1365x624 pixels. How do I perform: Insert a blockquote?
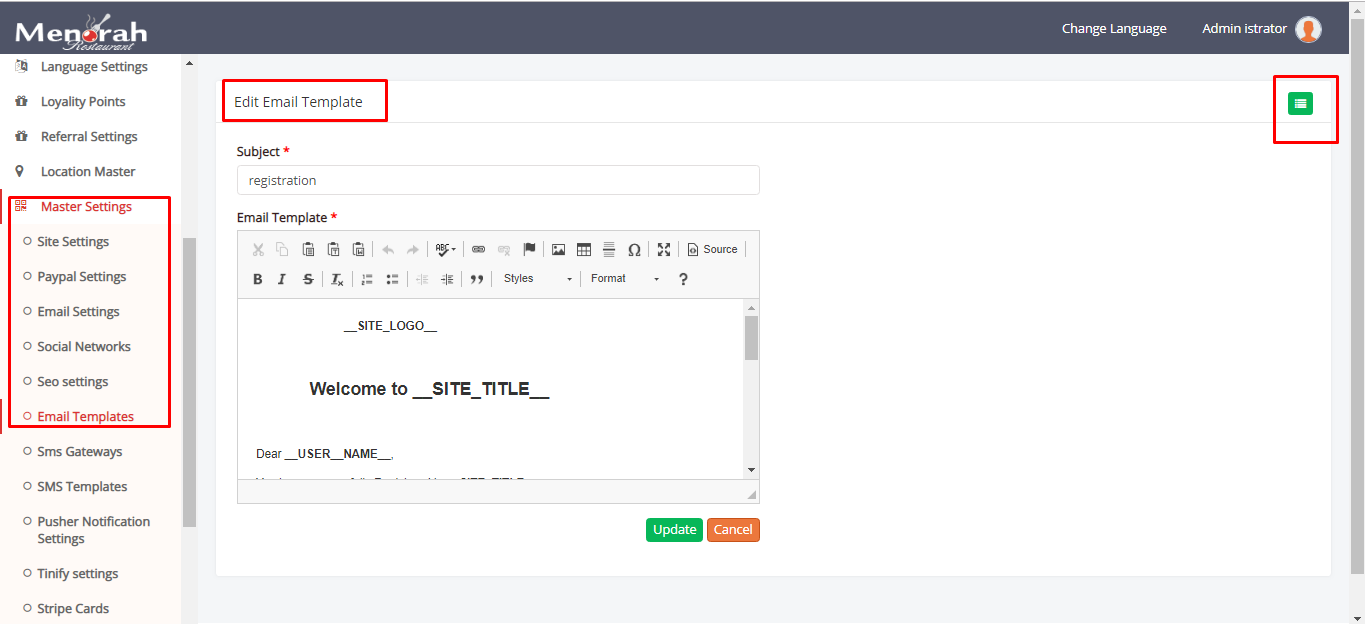tap(477, 279)
